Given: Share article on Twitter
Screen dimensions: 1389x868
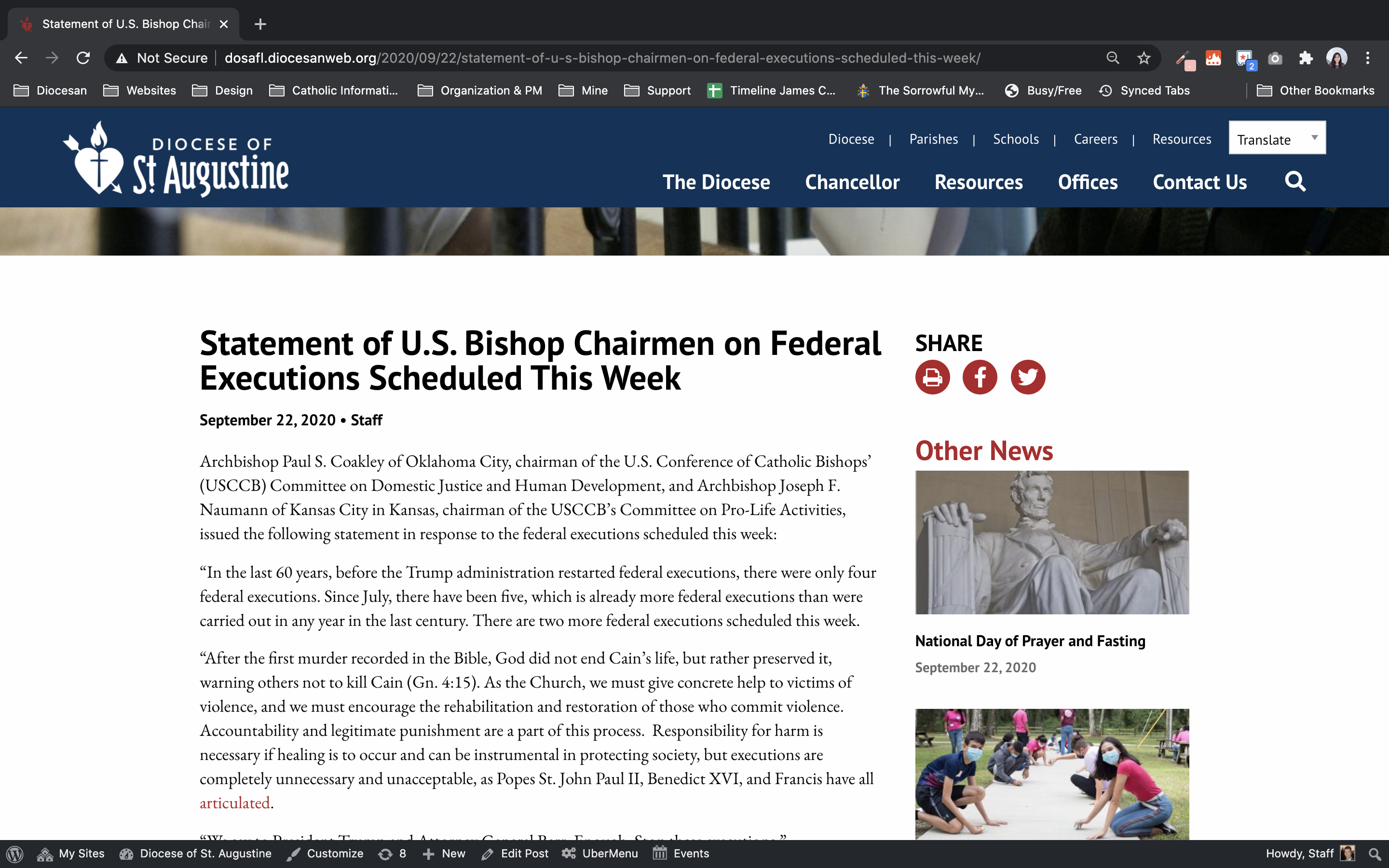Looking at the screenshot, I should [x=1027, y=377].
